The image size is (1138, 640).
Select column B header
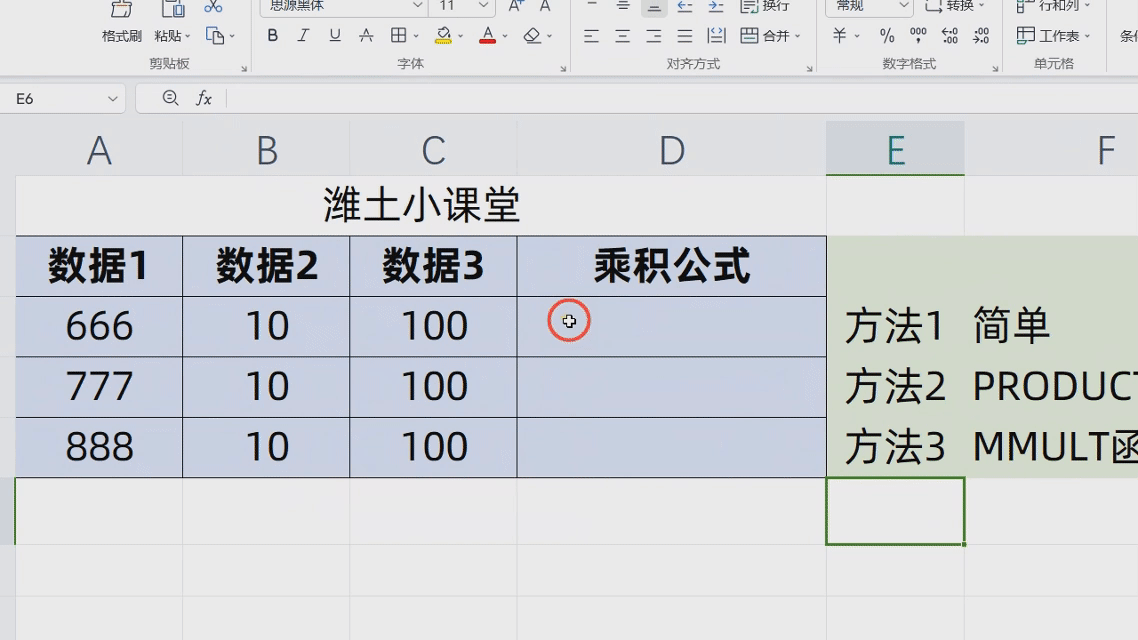[266, 149]
